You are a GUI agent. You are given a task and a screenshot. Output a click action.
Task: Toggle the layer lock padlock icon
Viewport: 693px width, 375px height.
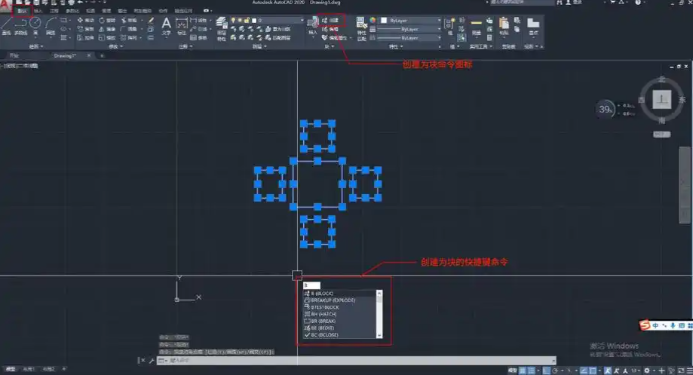point(247,20)
